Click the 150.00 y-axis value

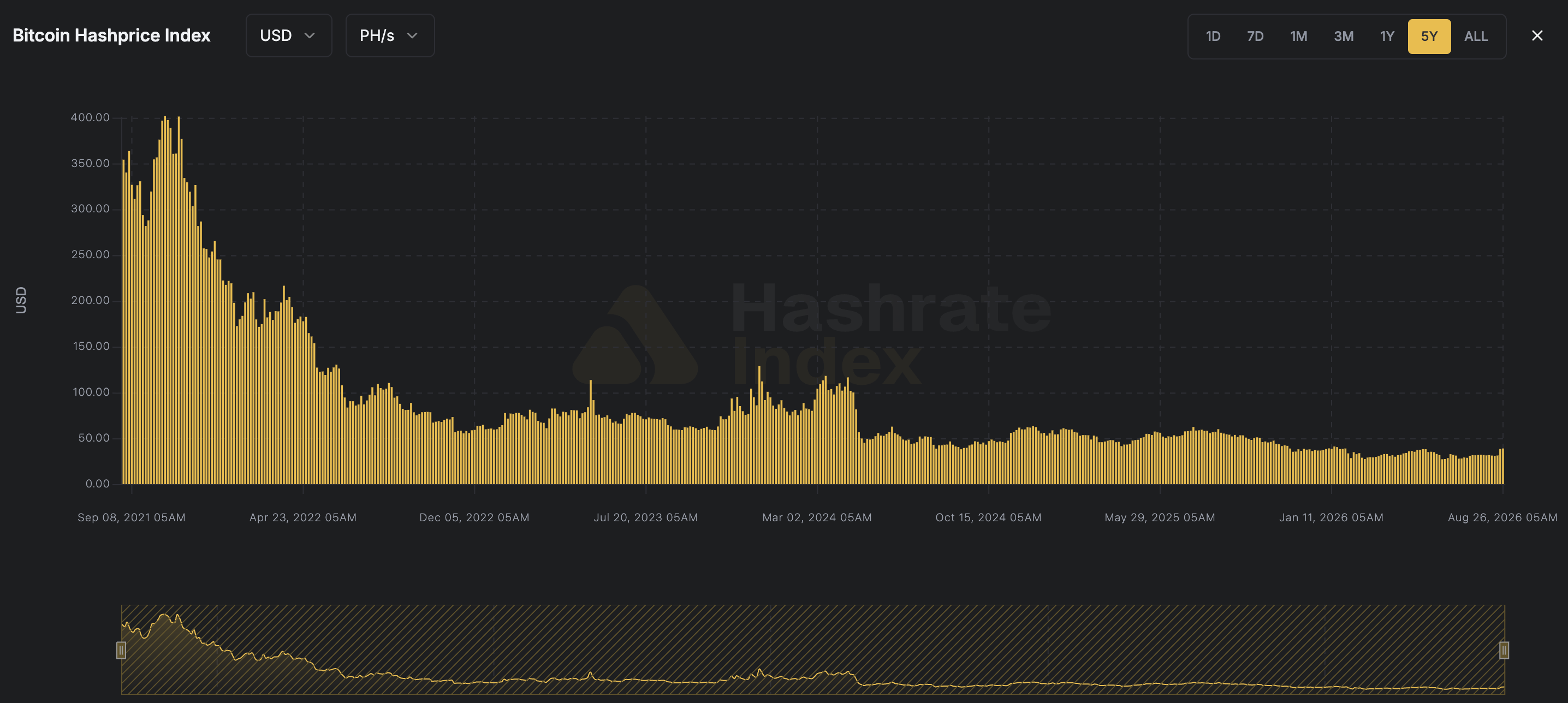[91, 347]
